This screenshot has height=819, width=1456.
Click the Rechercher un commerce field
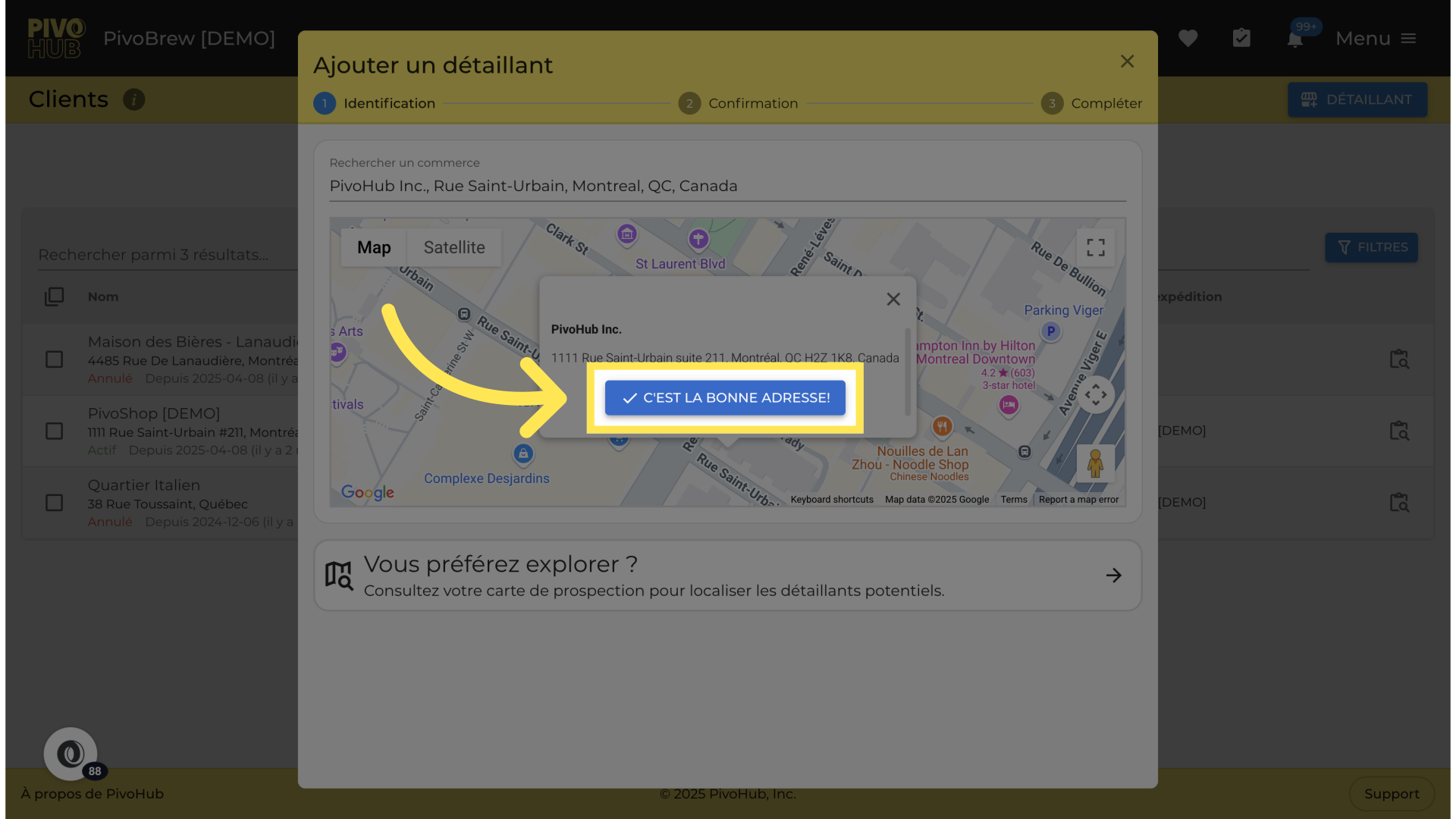coord(726,186)
